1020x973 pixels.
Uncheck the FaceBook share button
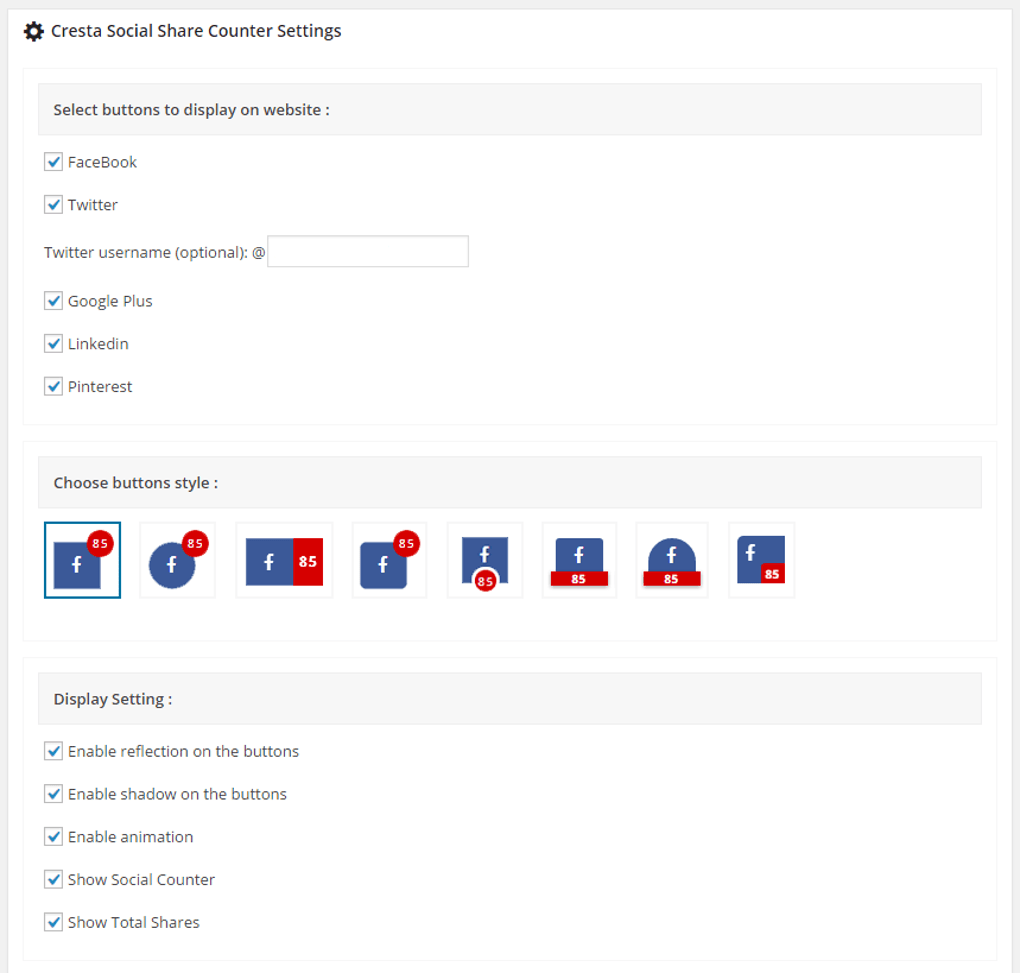[53, 161]
